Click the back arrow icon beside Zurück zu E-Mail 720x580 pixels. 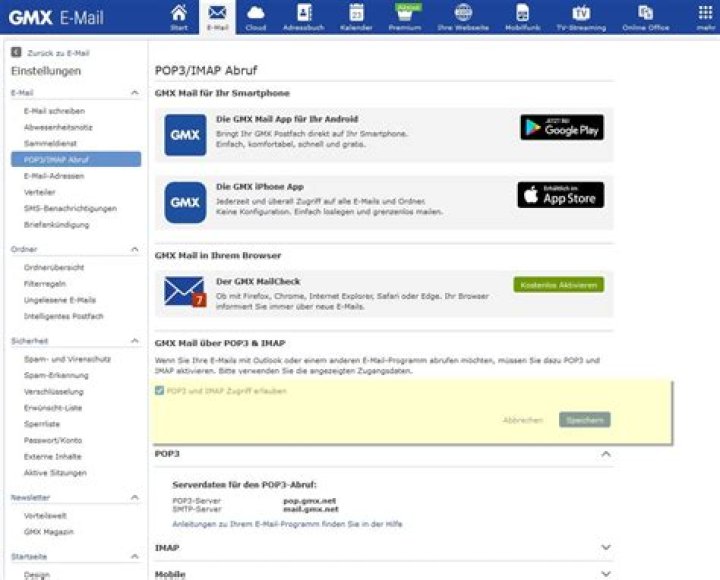pyautogui.click(x=16, y=52)
